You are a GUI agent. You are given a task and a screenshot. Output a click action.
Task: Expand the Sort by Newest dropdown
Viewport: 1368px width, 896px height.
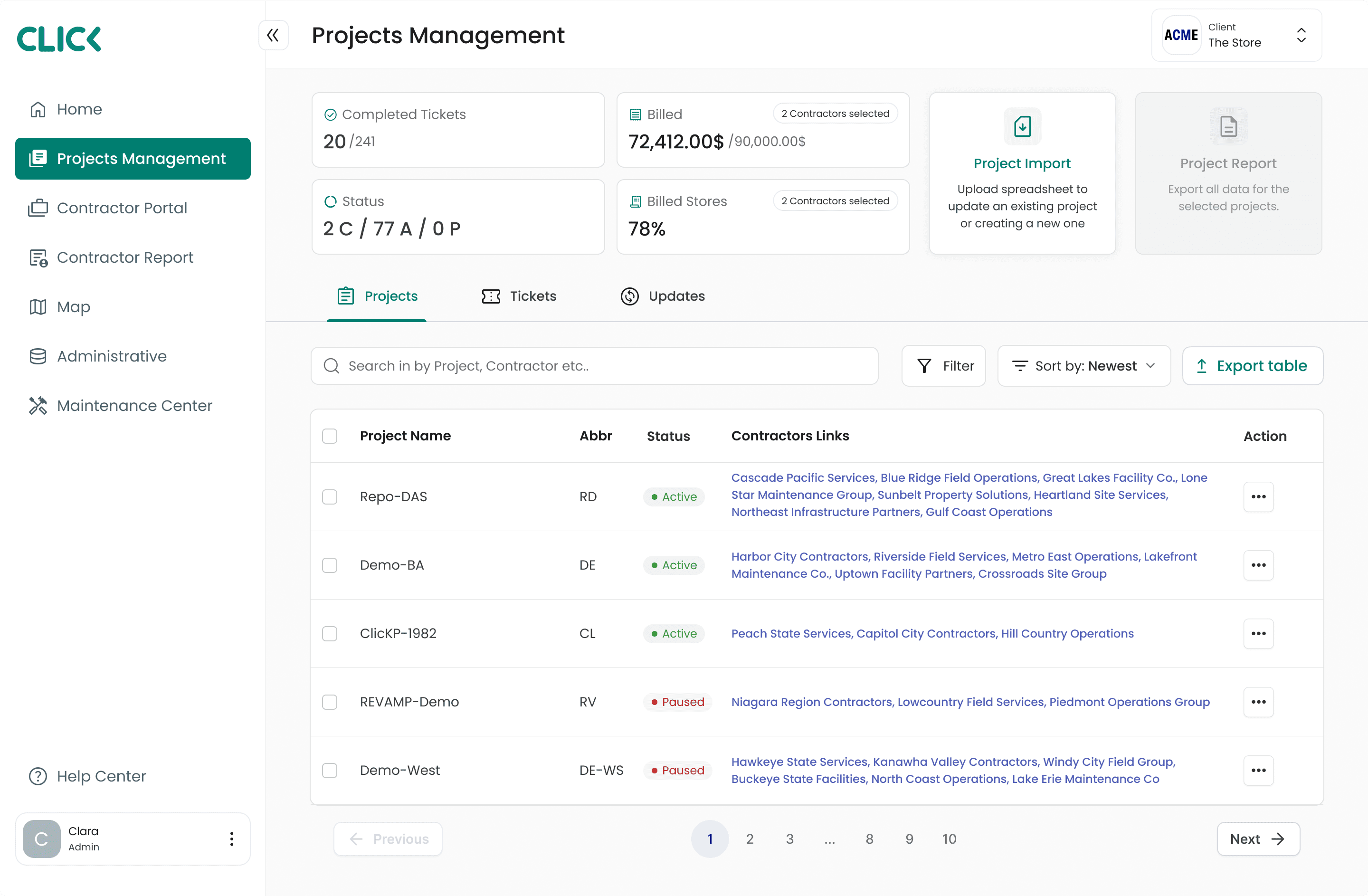1083,366
